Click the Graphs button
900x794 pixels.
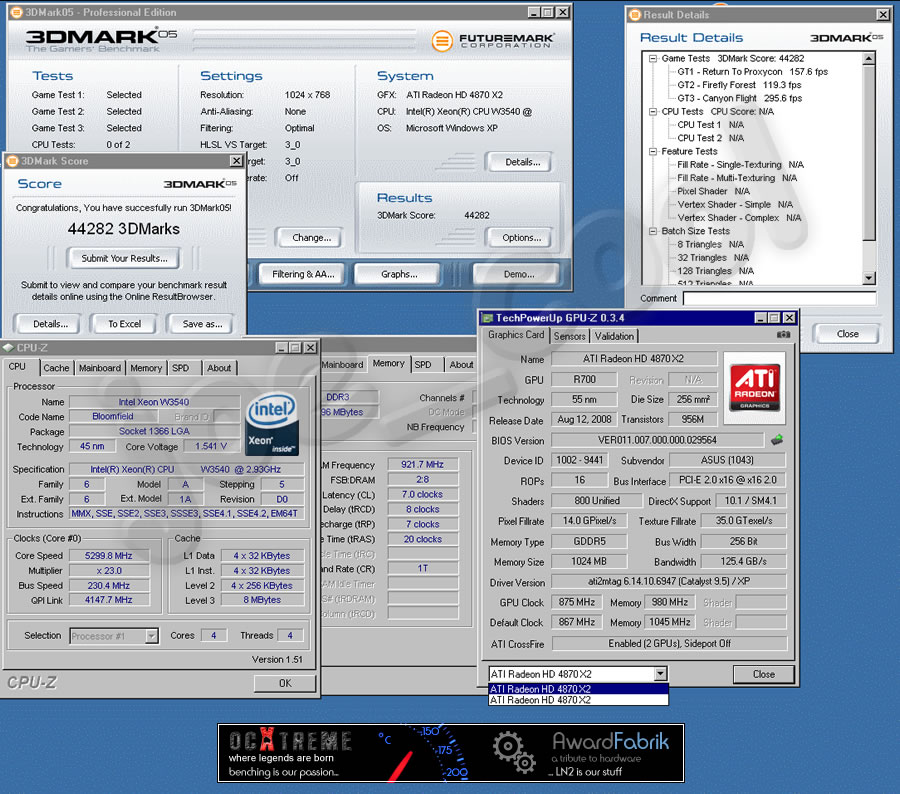click(x=399, y=274)
